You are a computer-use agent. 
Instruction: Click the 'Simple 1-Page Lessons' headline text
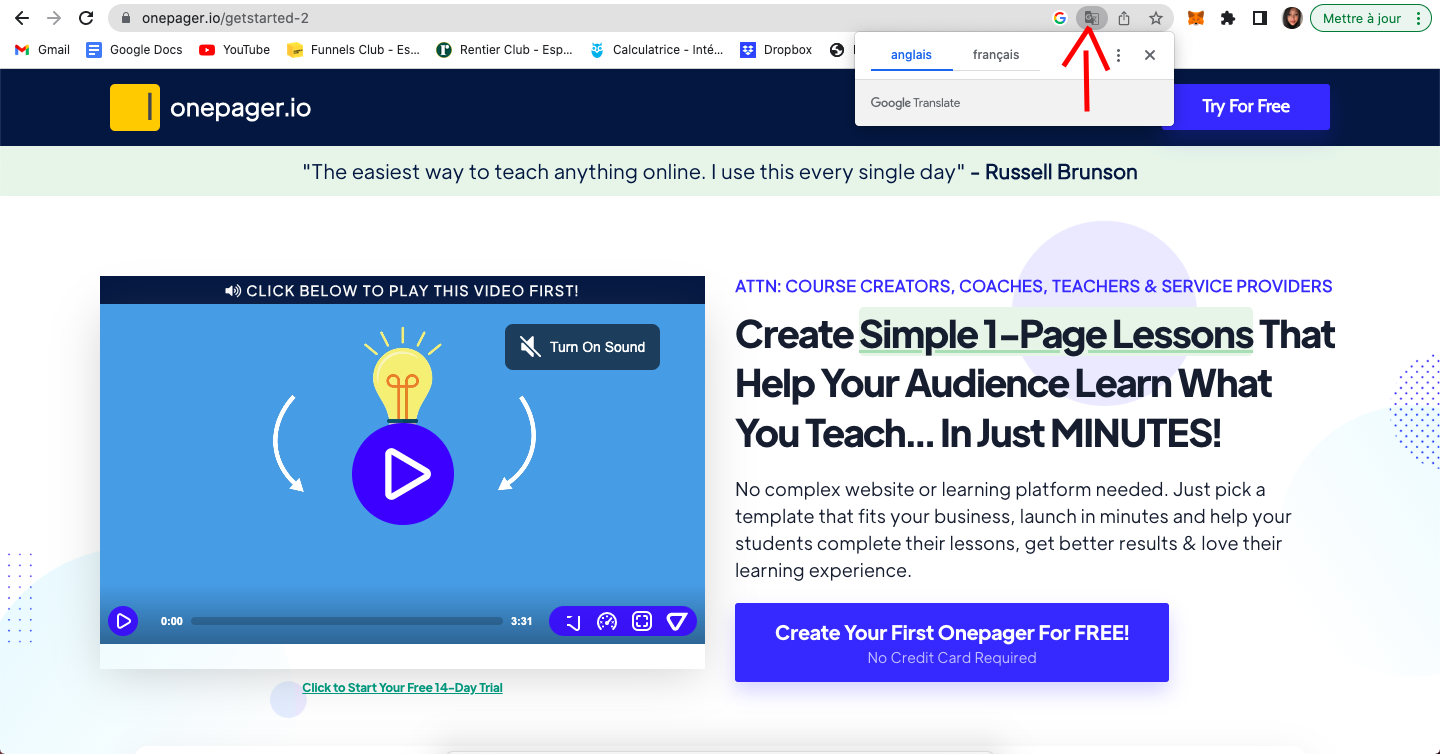click(1055, 334)
